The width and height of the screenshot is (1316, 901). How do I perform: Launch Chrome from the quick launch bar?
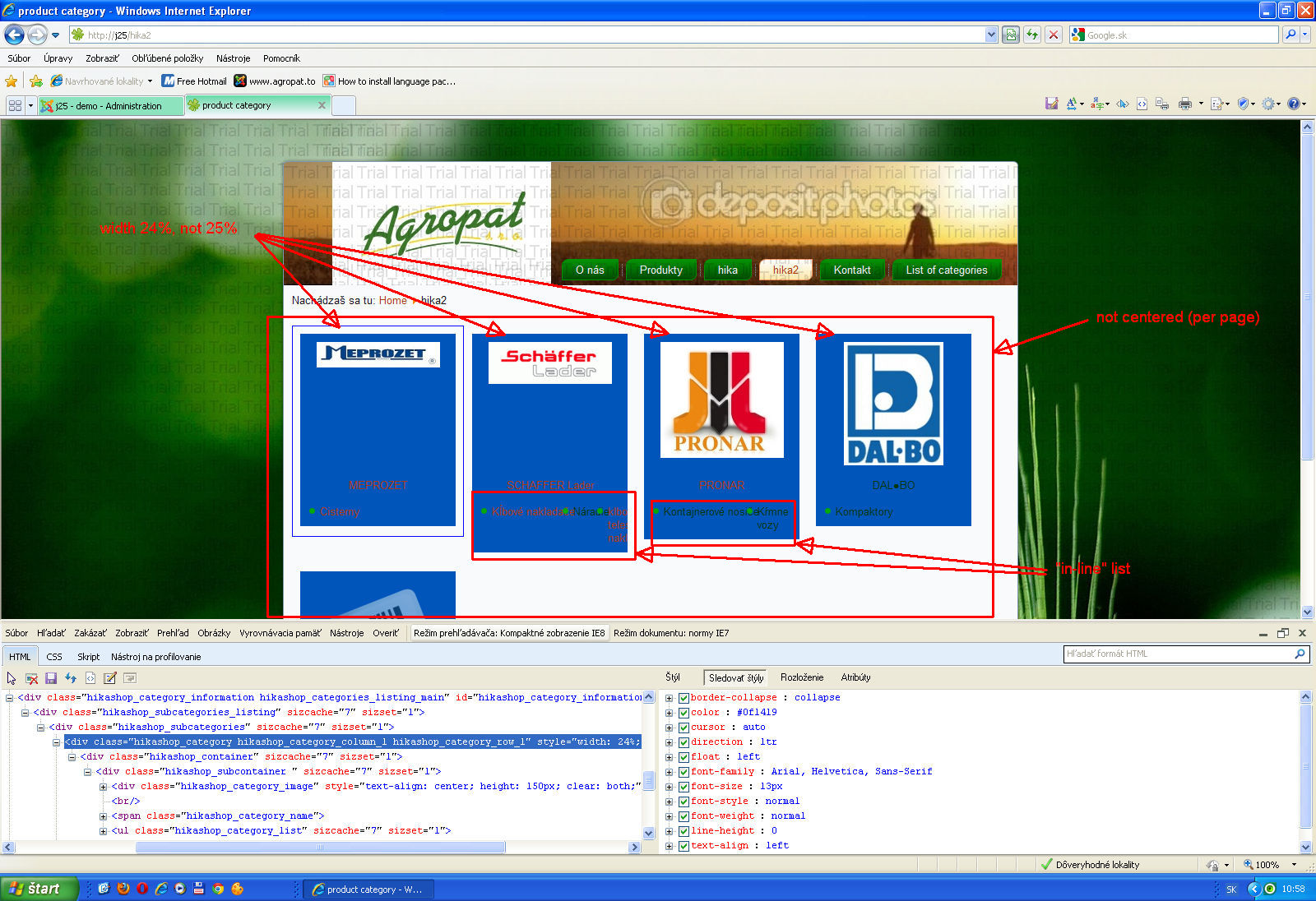coord(218,889)
